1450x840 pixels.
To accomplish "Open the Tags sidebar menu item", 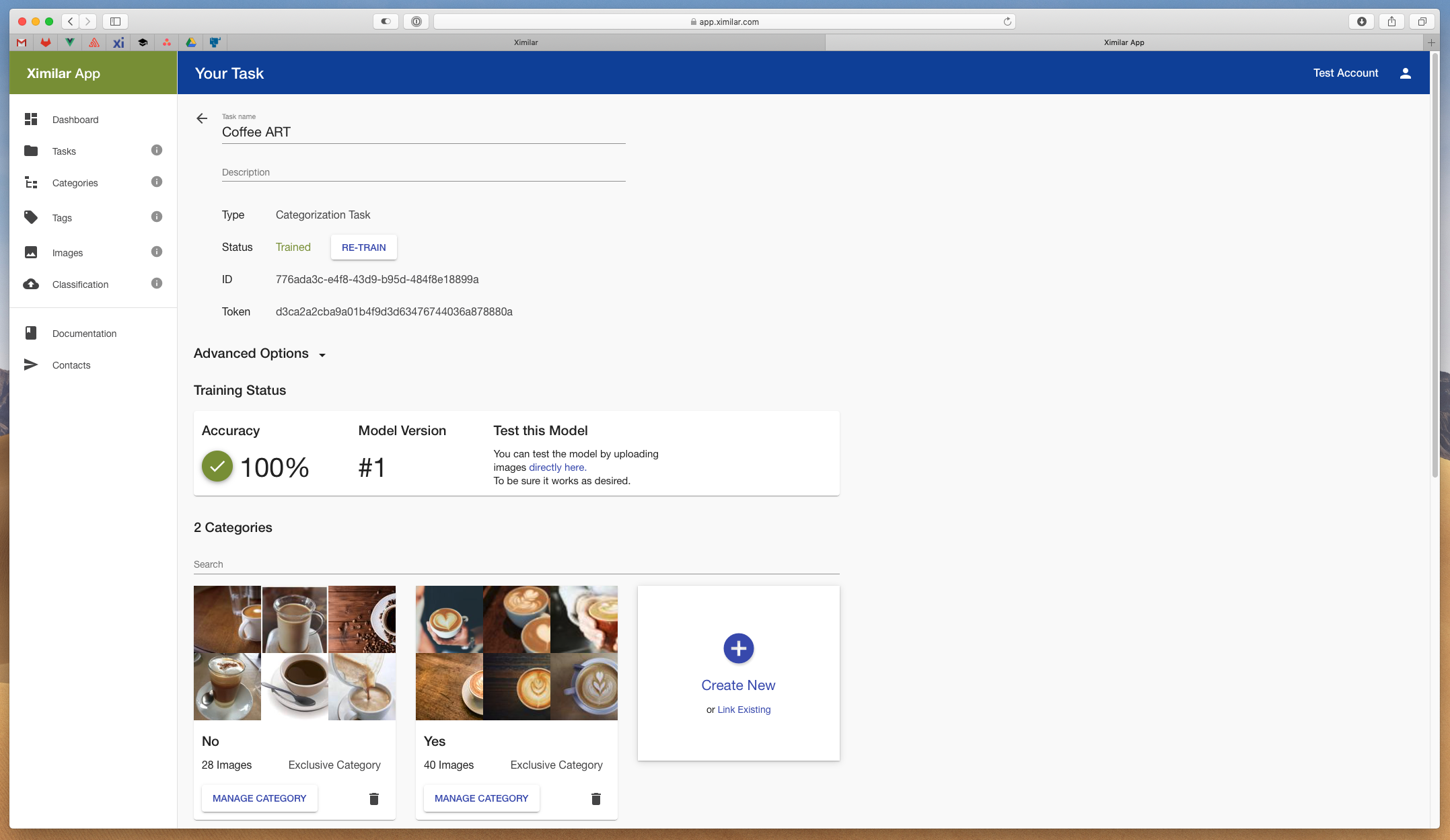I will (62, 218).
